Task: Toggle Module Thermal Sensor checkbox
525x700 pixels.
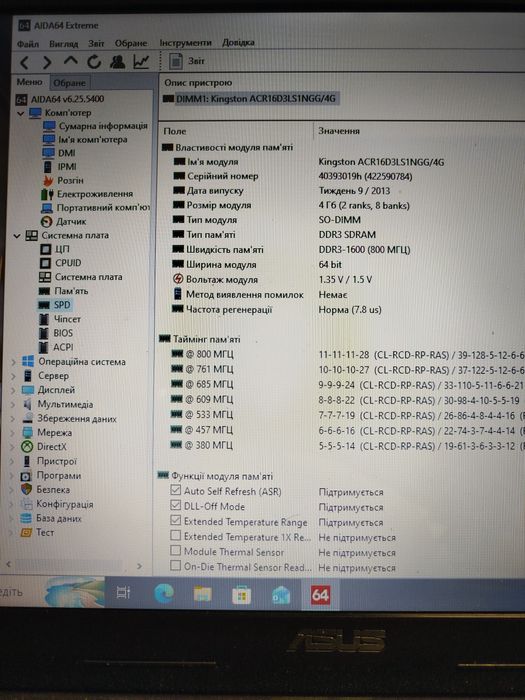Action: click(176, 551)
